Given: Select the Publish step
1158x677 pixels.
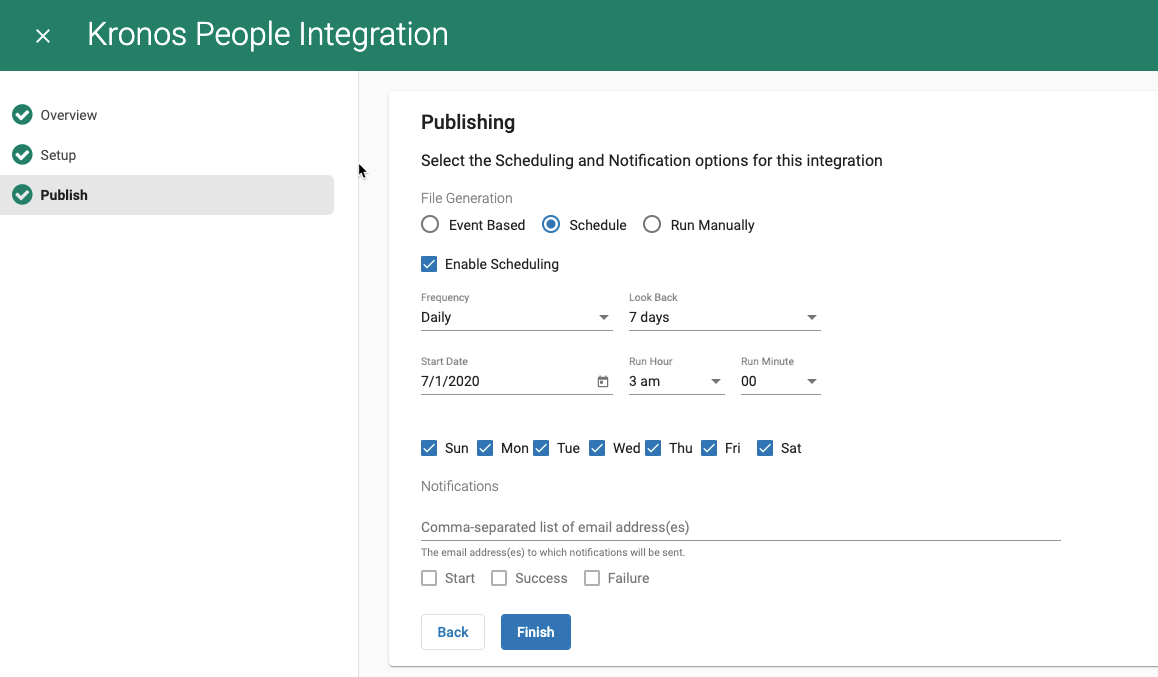Looking at the screenshot, I should (x=167, y=195).
